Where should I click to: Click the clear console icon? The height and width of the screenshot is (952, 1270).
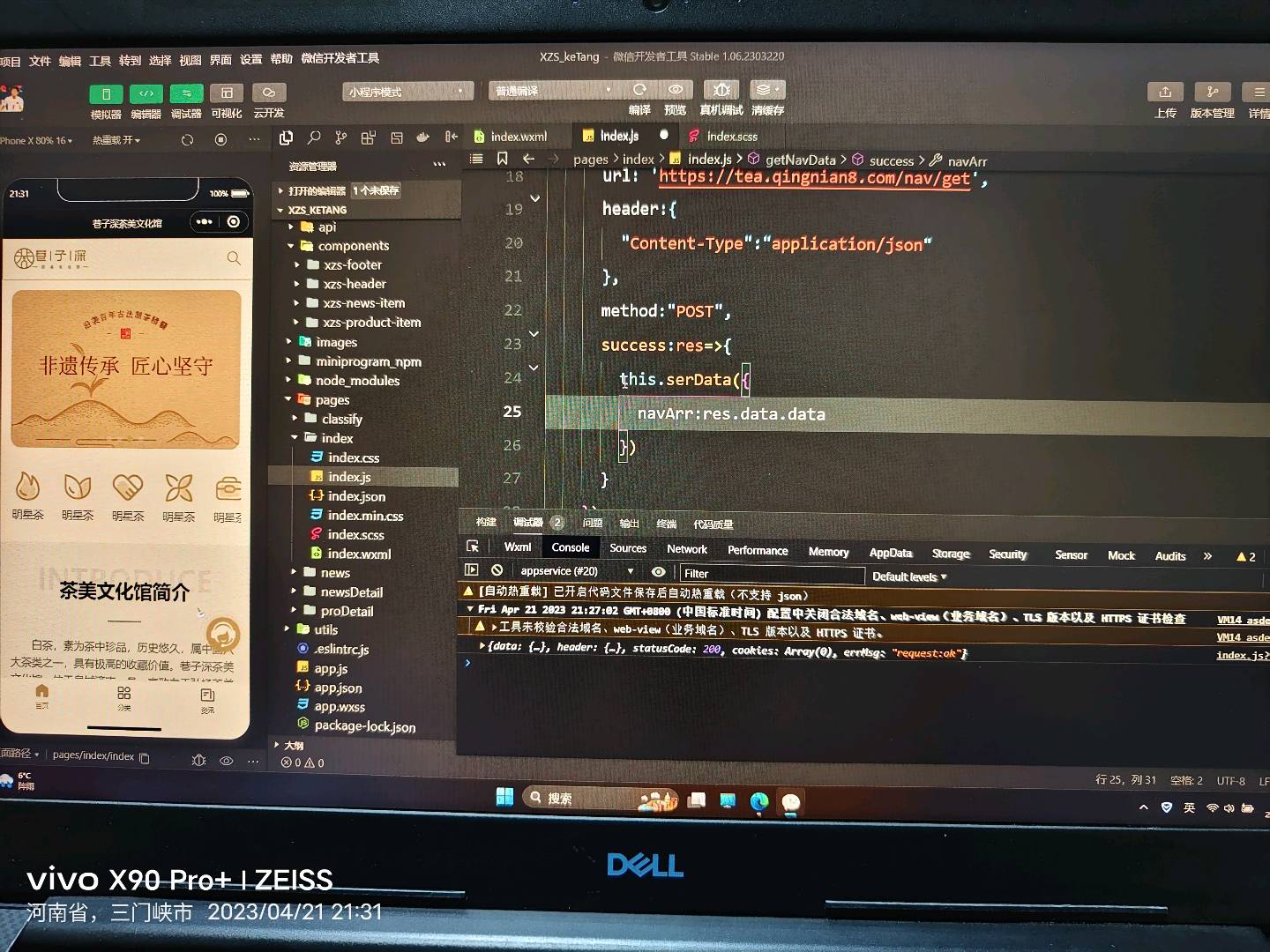[497, 570]
